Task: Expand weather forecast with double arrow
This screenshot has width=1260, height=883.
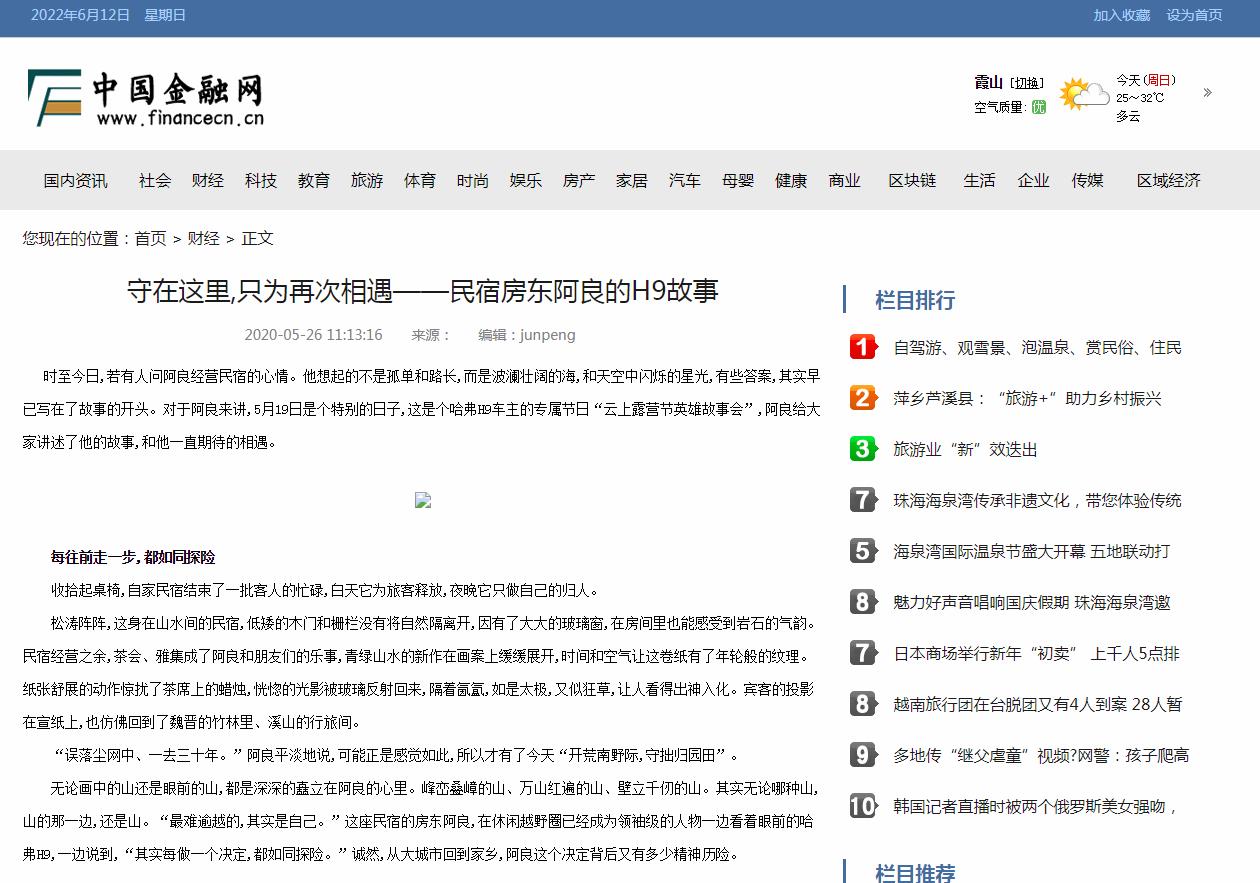Action: 1207,93
